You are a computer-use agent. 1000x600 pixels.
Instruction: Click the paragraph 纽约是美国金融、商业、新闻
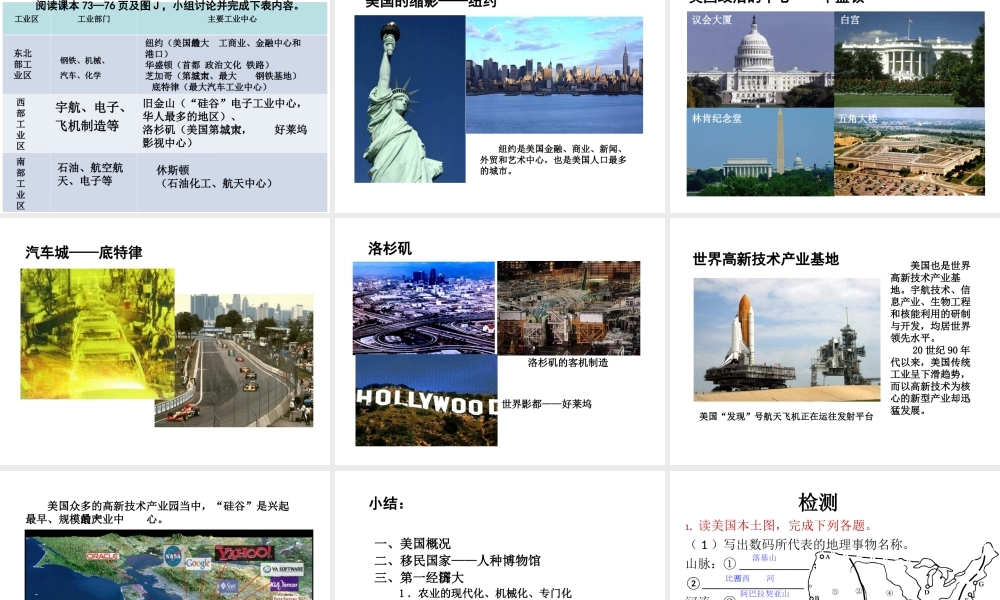point(553,159)
